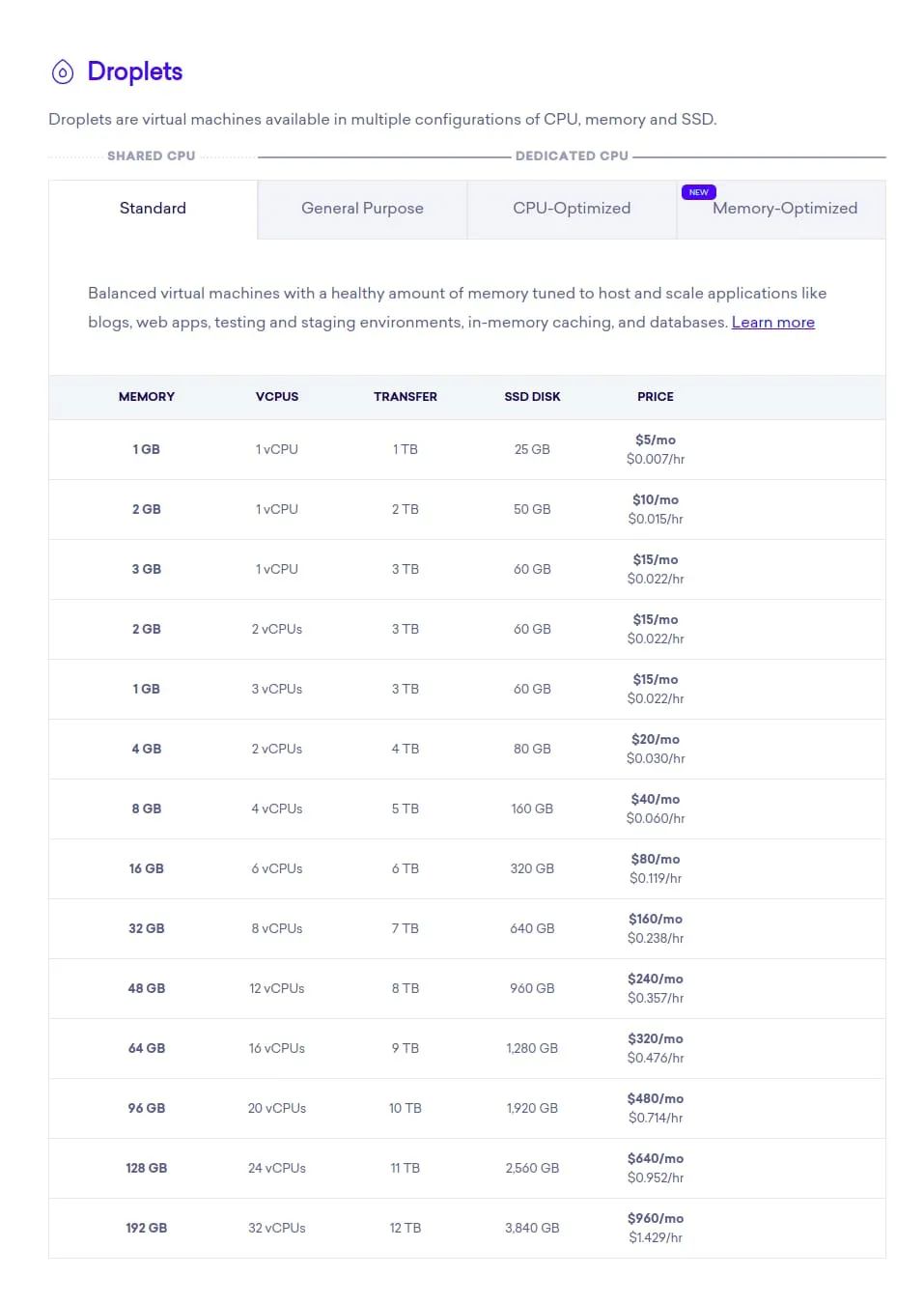Click the 3,840 GB SSD disk cell
Screen dimensions: 924x1305
pos(532,1229)
